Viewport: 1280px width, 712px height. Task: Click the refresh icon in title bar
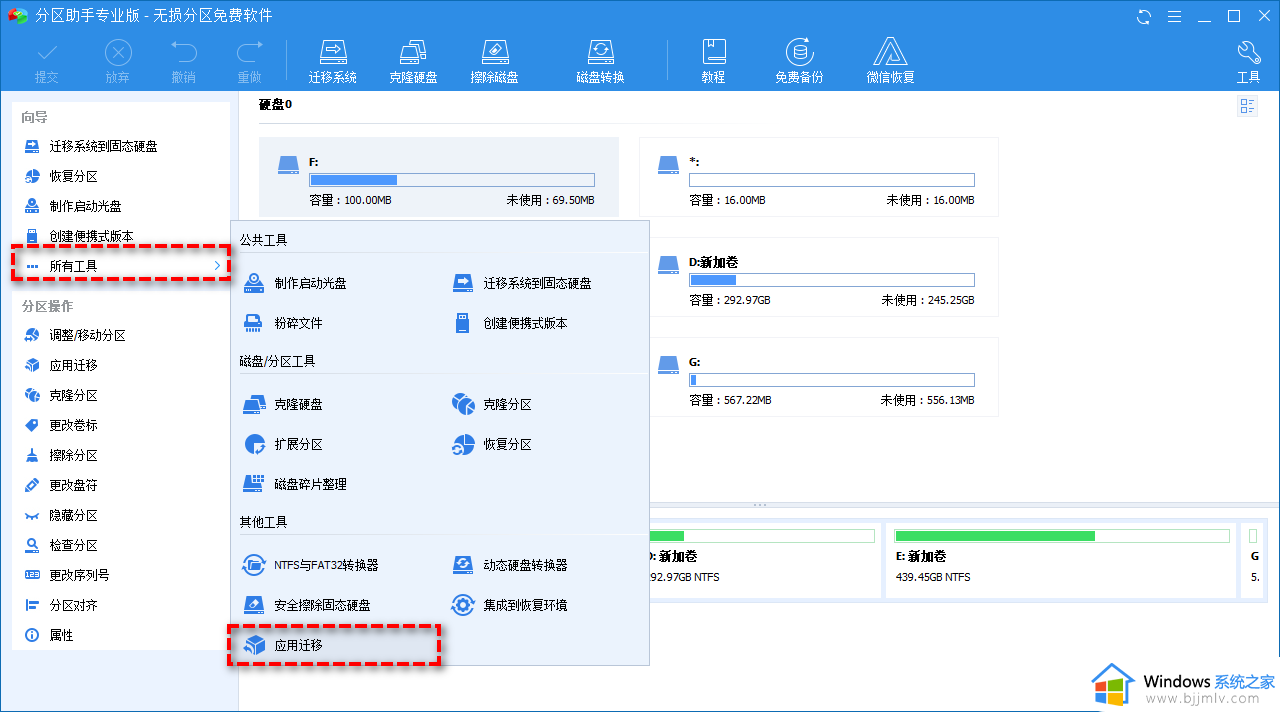1144,16
